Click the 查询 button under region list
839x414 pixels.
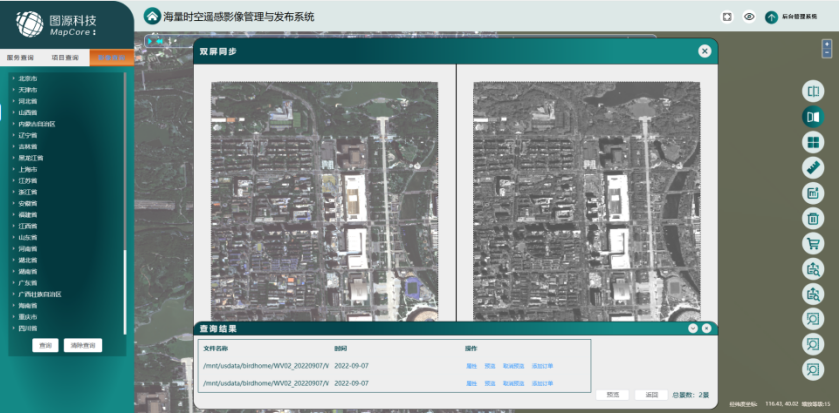click(45, 345)
